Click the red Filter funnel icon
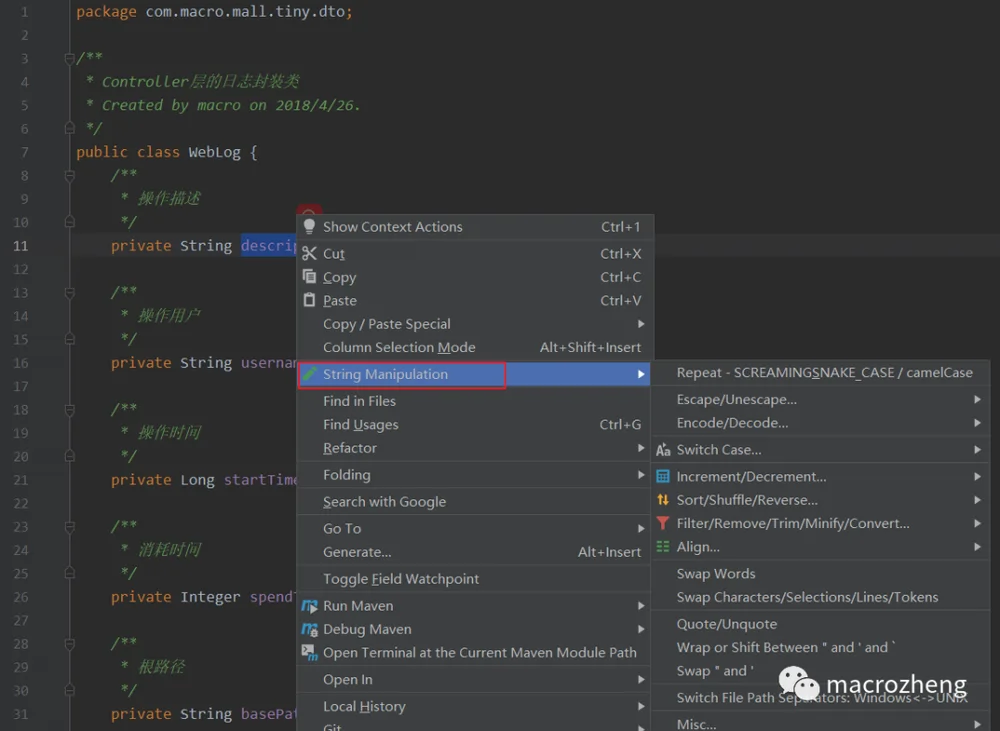This screenshot has width=1000, height=731. (663, 523)
